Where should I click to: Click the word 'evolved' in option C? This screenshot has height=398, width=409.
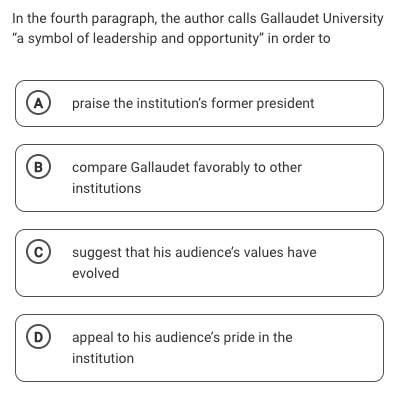click(96, 273)
